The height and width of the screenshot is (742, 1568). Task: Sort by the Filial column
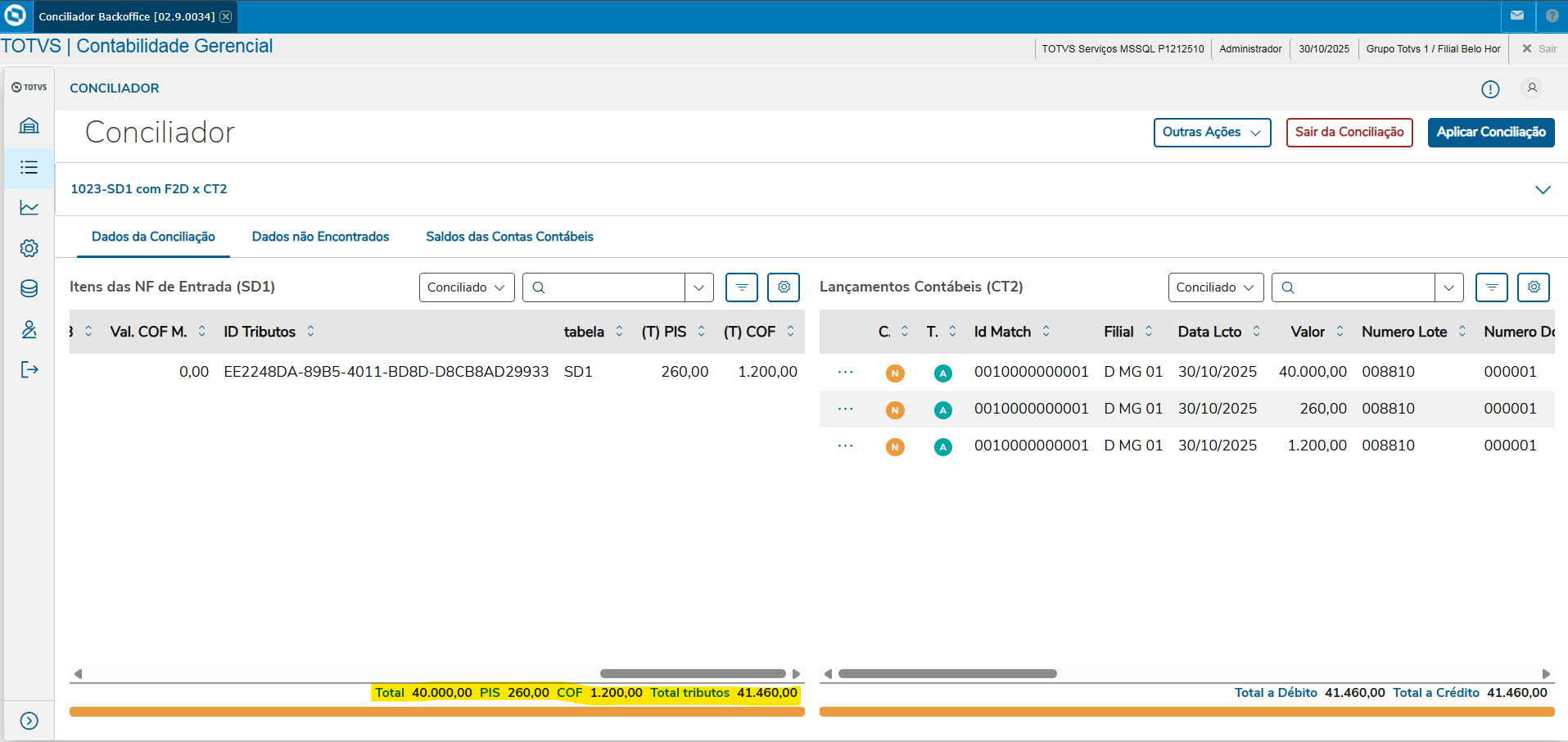coord(1148,332)
